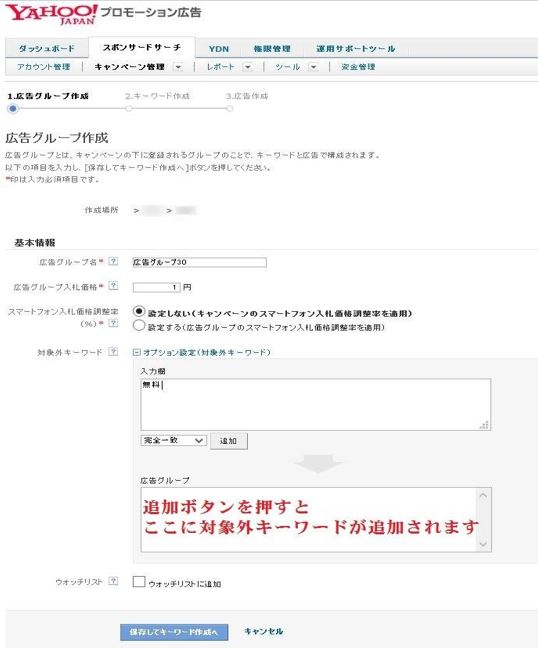Click 保存してキーワード作成へ button
This screenshot has height=648, width=538.
coord(174,632)
